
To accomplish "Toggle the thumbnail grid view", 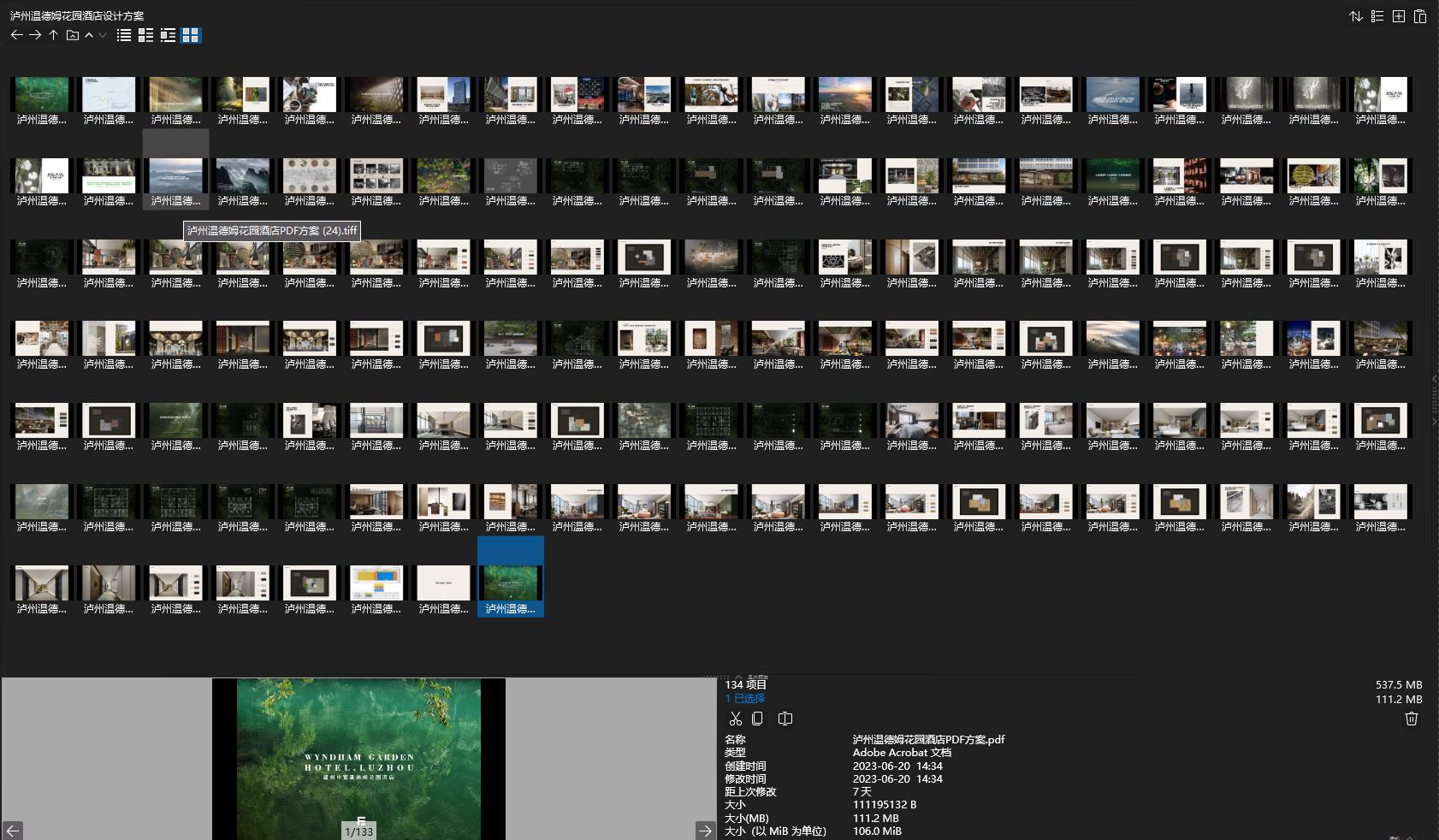I will point(191,35).
